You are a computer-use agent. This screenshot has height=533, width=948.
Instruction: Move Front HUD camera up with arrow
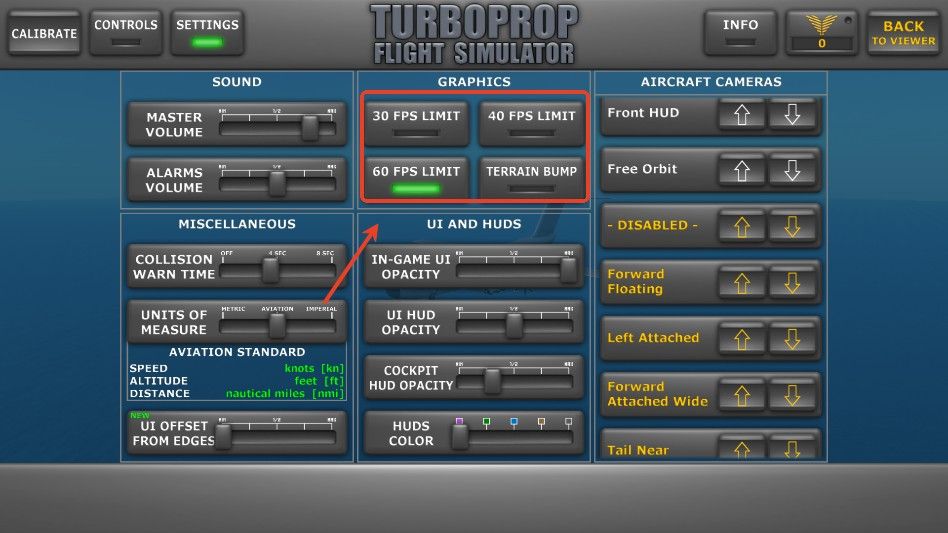pos(741,115)
